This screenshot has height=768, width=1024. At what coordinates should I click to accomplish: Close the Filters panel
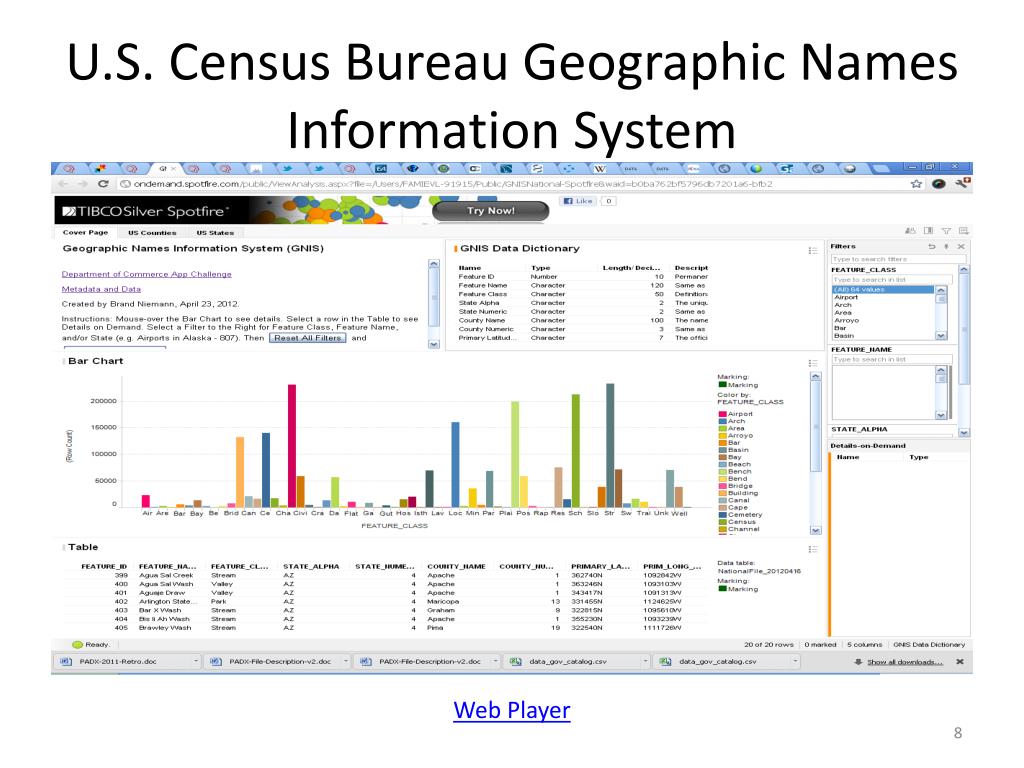pyautogui.click(x=961, y=247)
